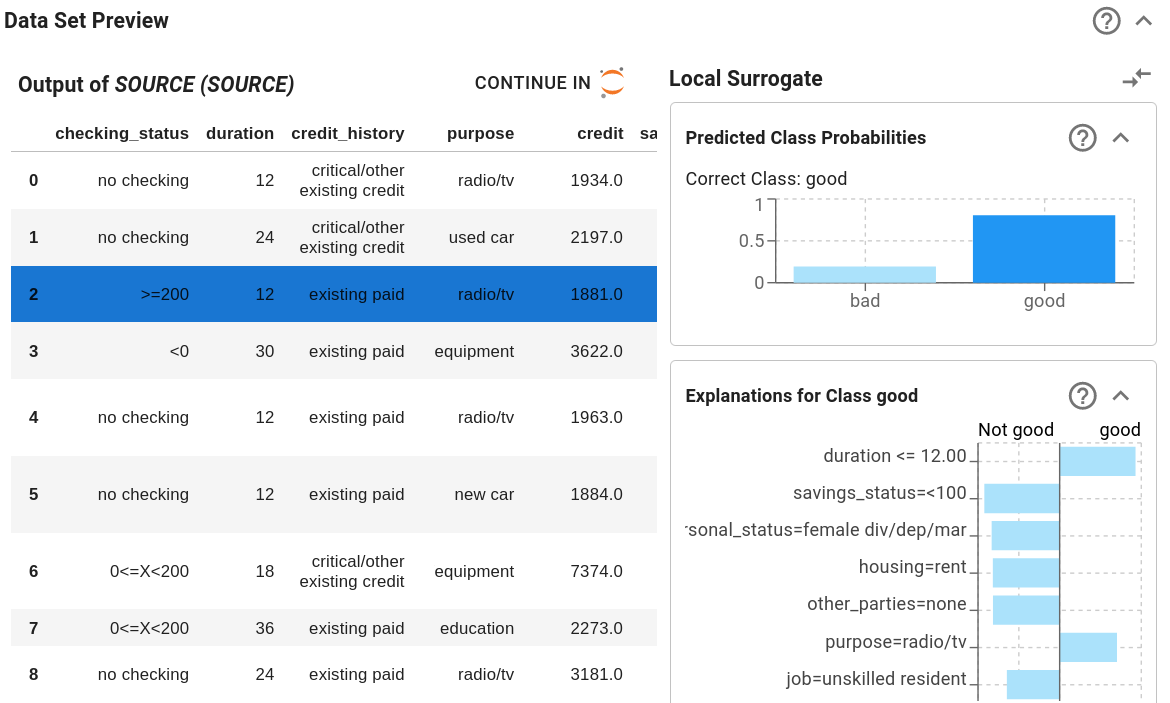Click the 36 duration cell in row 7
Screen dimensions: 1170x703
(x=265, y=628)
